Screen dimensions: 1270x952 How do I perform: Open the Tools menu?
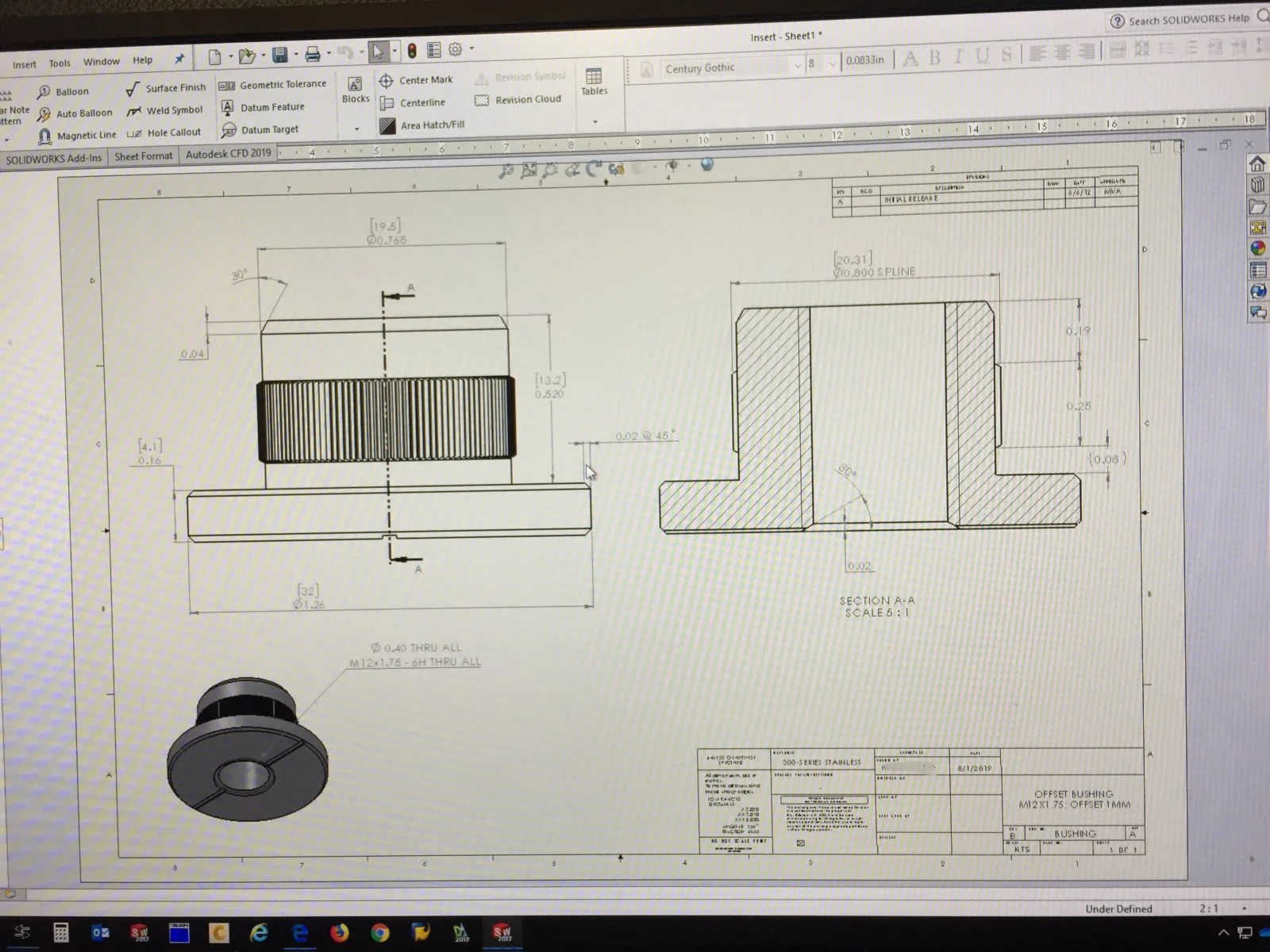[60, 63]
